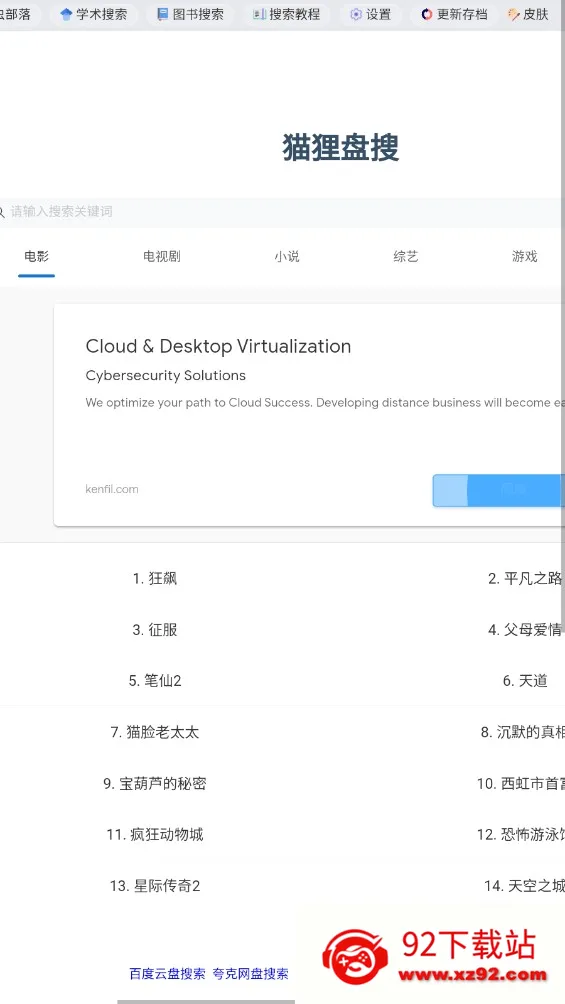Open 百度云盘搜索 link
The height and width of the screenshot is (1004, 565).
(x=167, y=974)
